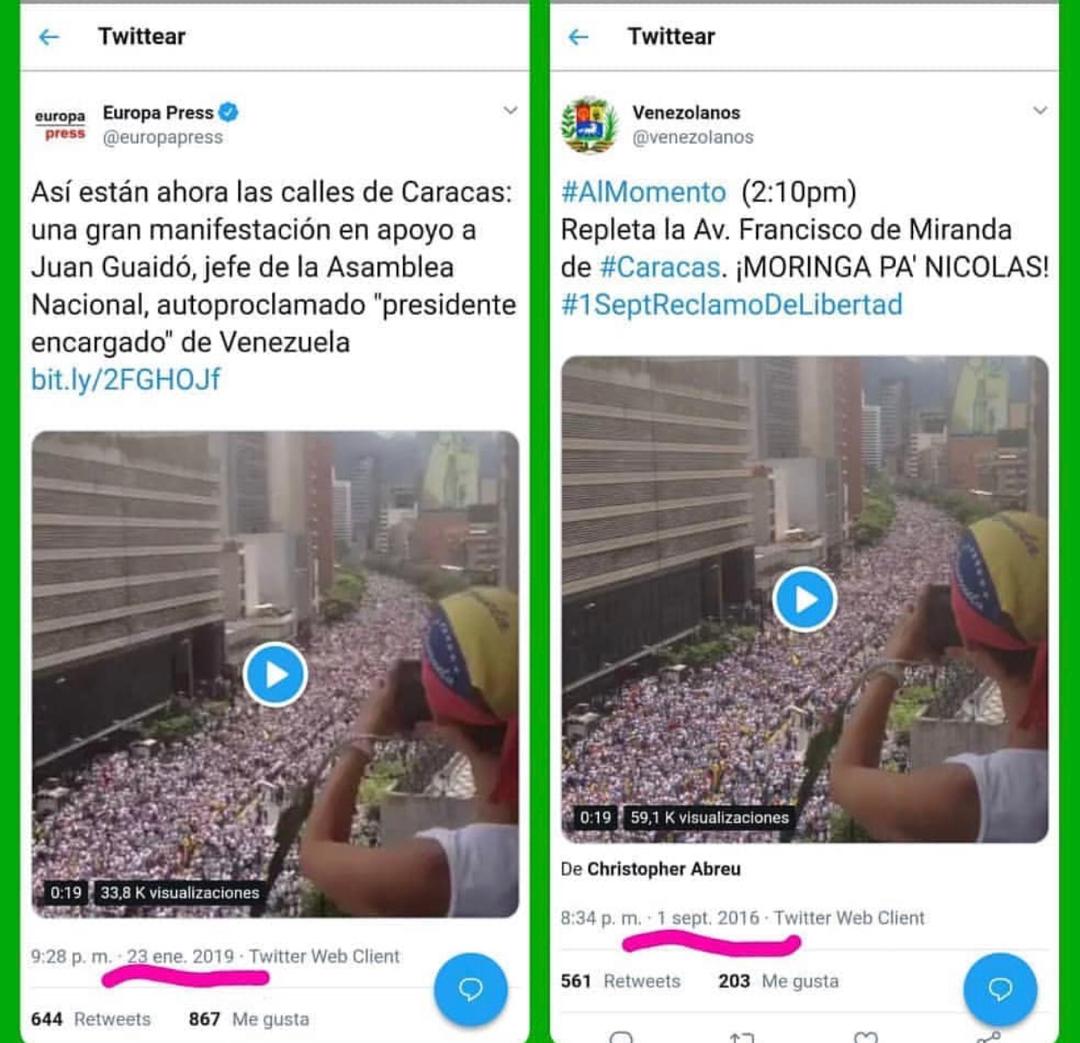
Task: Tap reply floating button on left tweet
Action: (470, 989)
